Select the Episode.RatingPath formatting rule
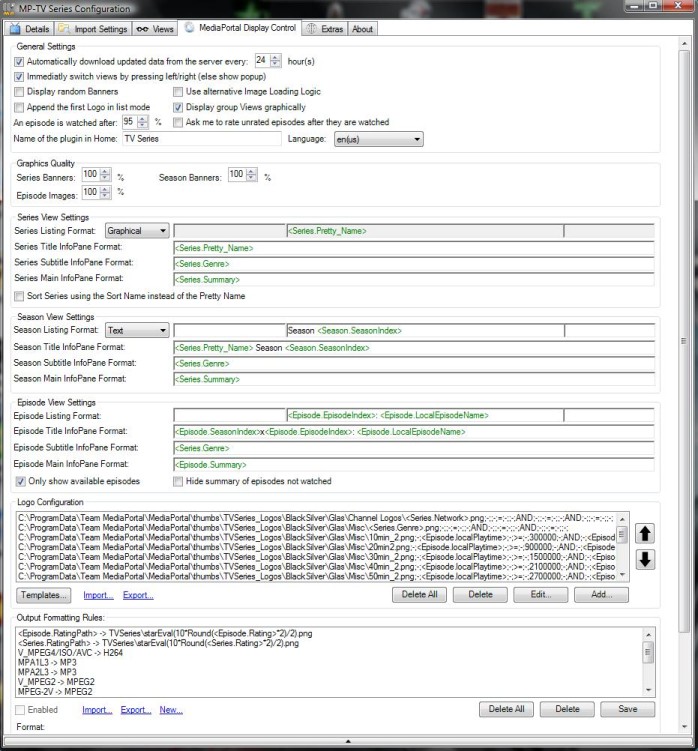Screen dimensions: 698x751 tap(165, 633)
